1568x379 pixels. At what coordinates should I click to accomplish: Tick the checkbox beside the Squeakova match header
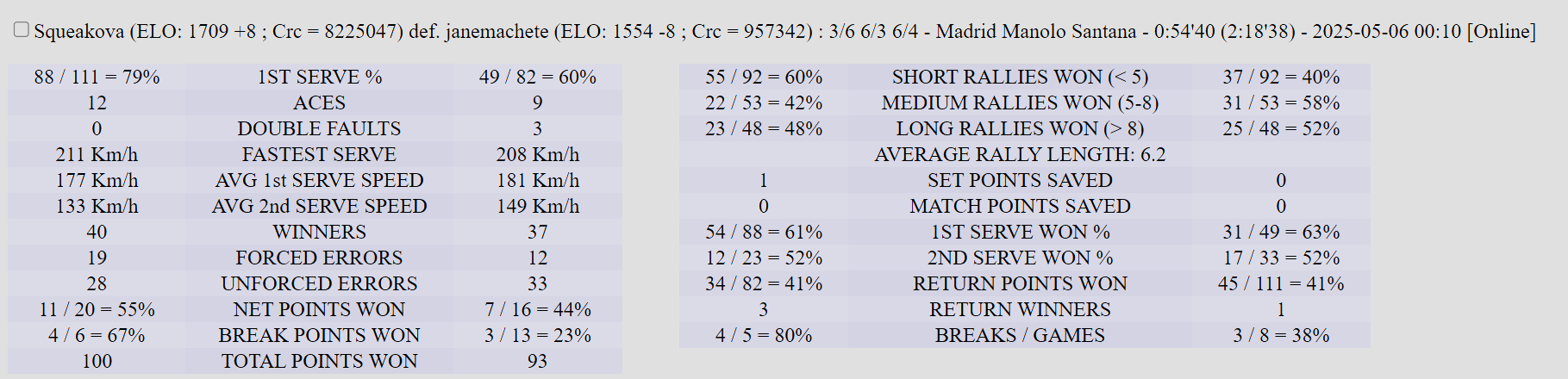[x=22, y=30]
